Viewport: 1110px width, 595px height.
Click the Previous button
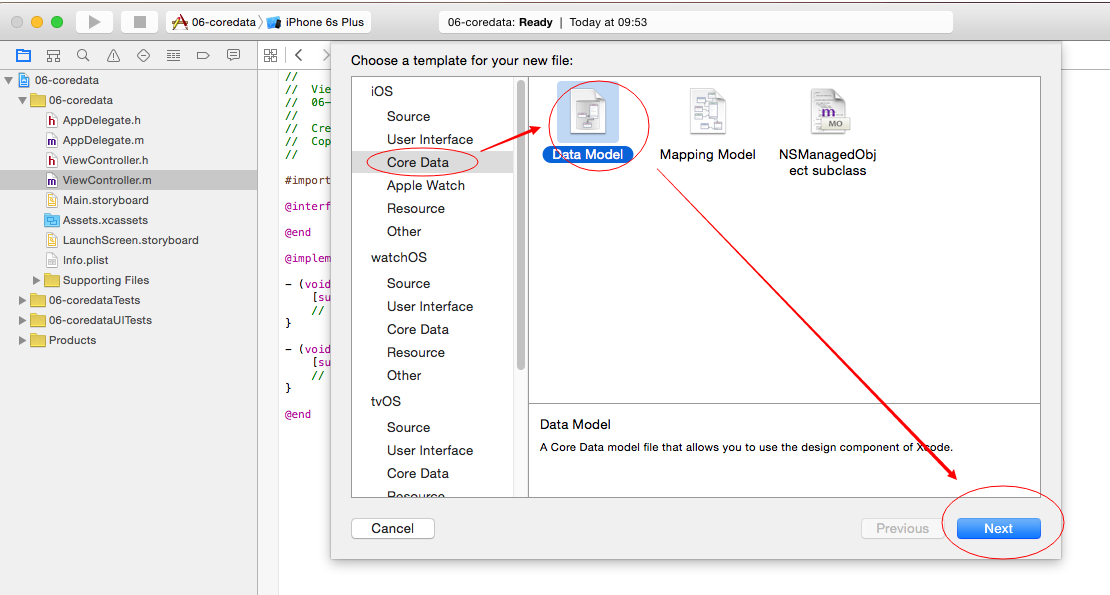(902, 528)
